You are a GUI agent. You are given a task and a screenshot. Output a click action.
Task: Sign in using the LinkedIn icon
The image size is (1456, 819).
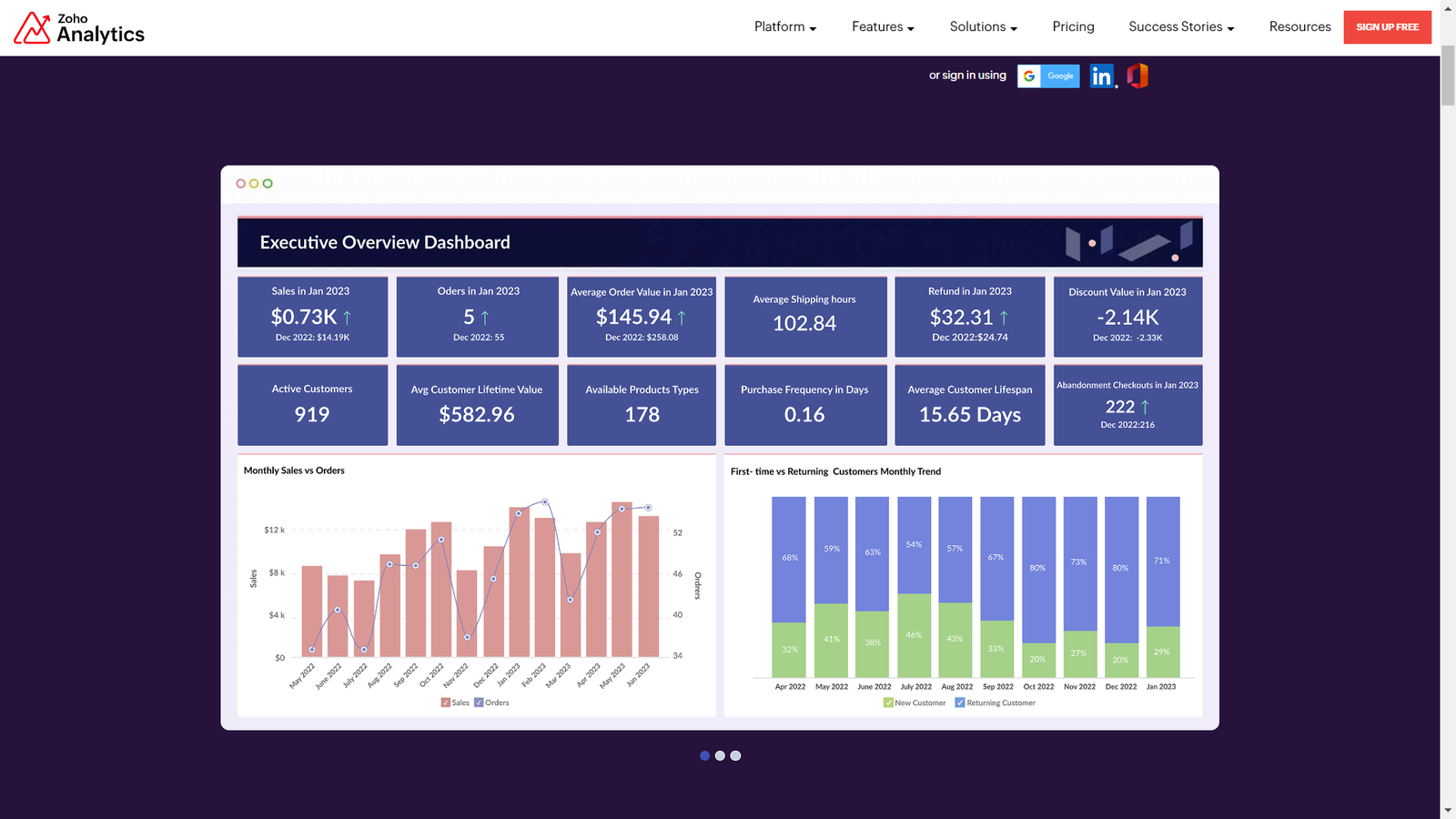point(1102,76)
